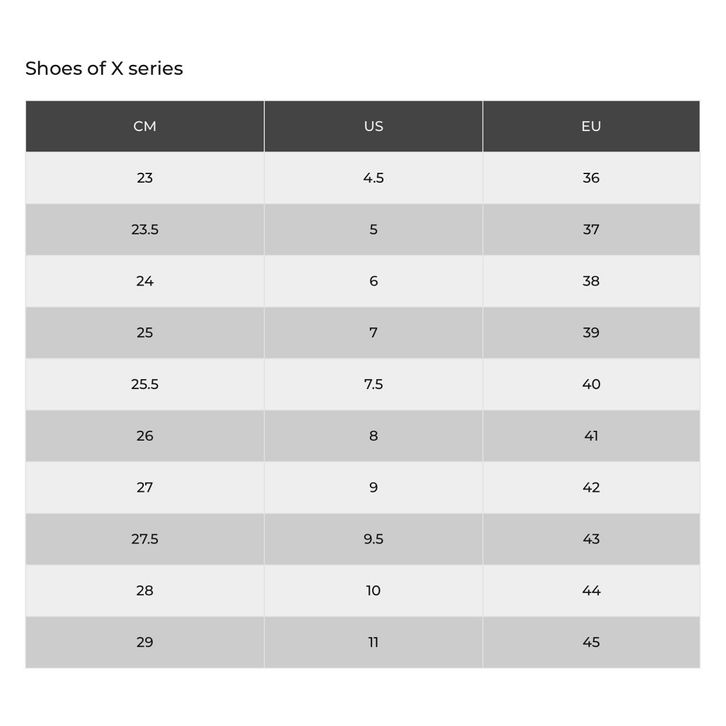Select the EU size 36 cell
This screenshot has height=726, width=726.
[x=591, y=178]
